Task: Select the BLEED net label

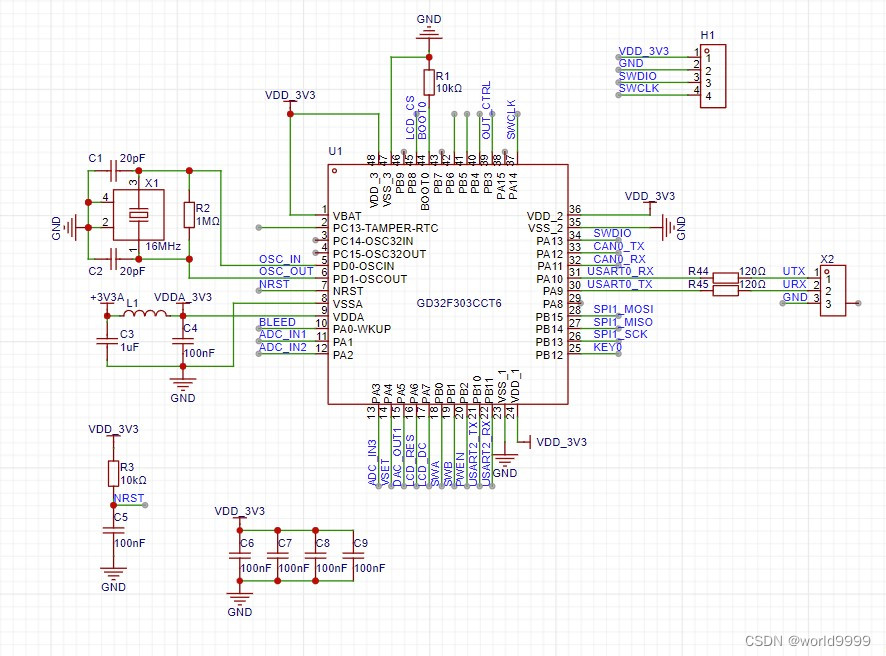Action: [277, 322]
